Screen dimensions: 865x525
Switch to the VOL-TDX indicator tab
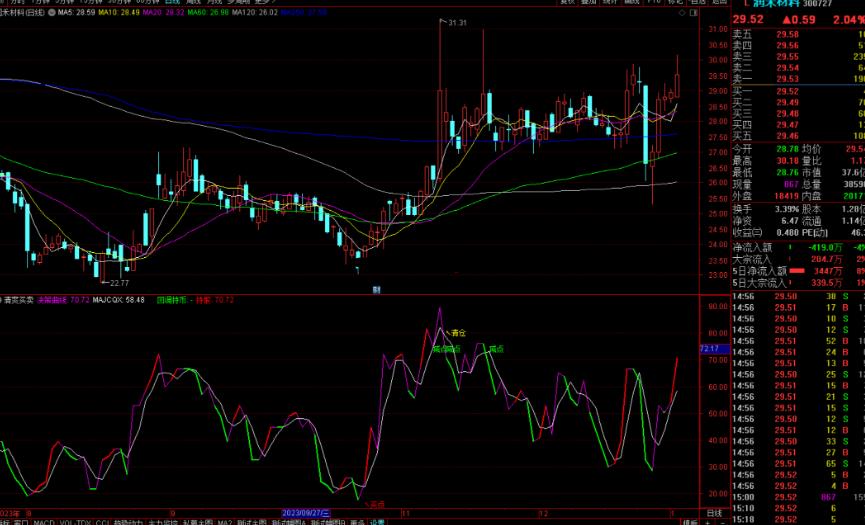coord(75,522)
